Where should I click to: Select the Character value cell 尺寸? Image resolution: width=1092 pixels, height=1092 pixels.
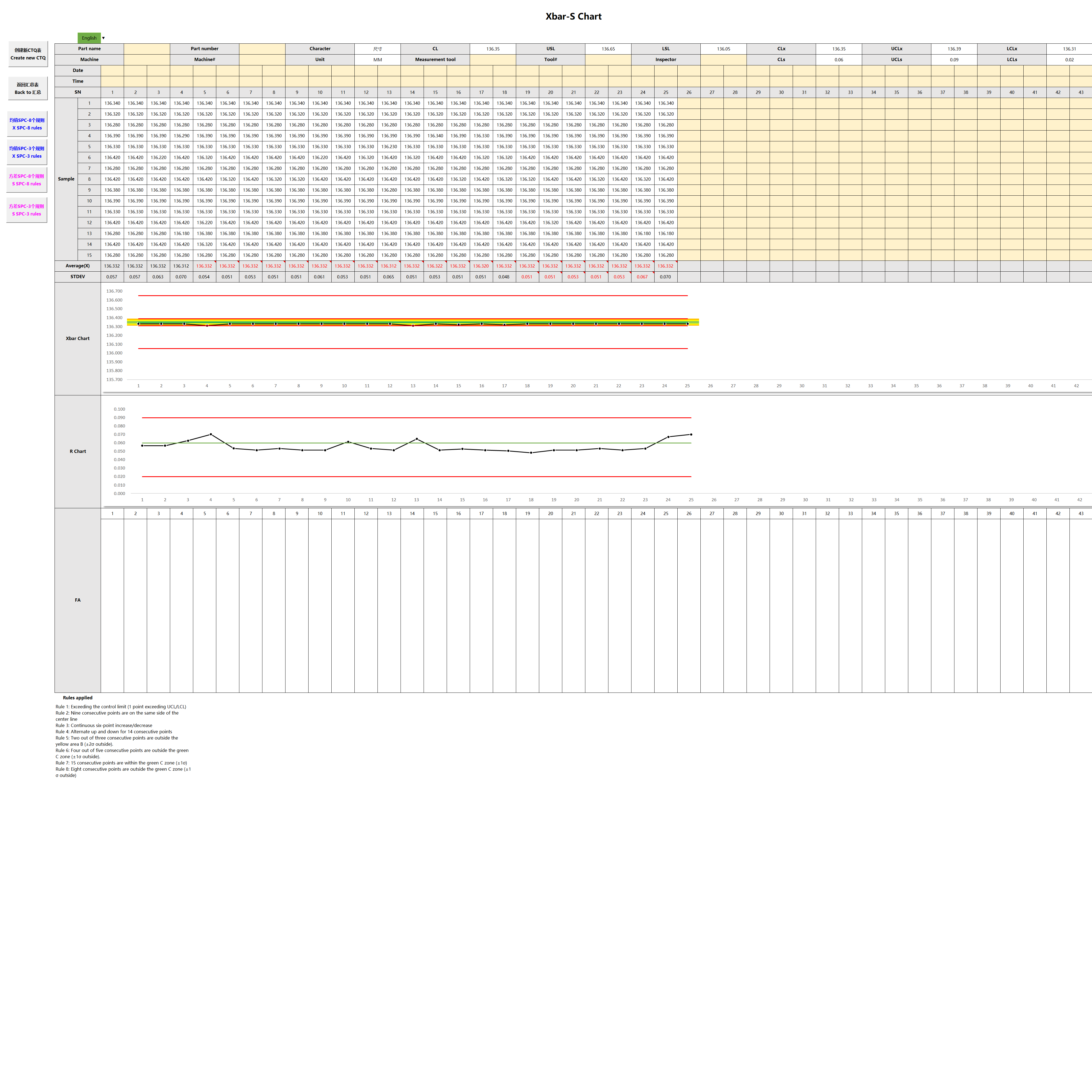click(377, 49)
